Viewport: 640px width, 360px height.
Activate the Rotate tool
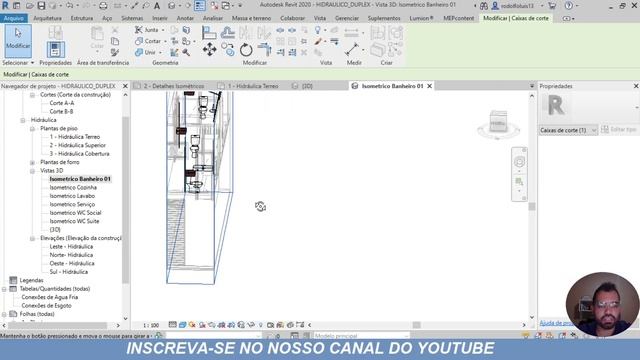point(246,50)
